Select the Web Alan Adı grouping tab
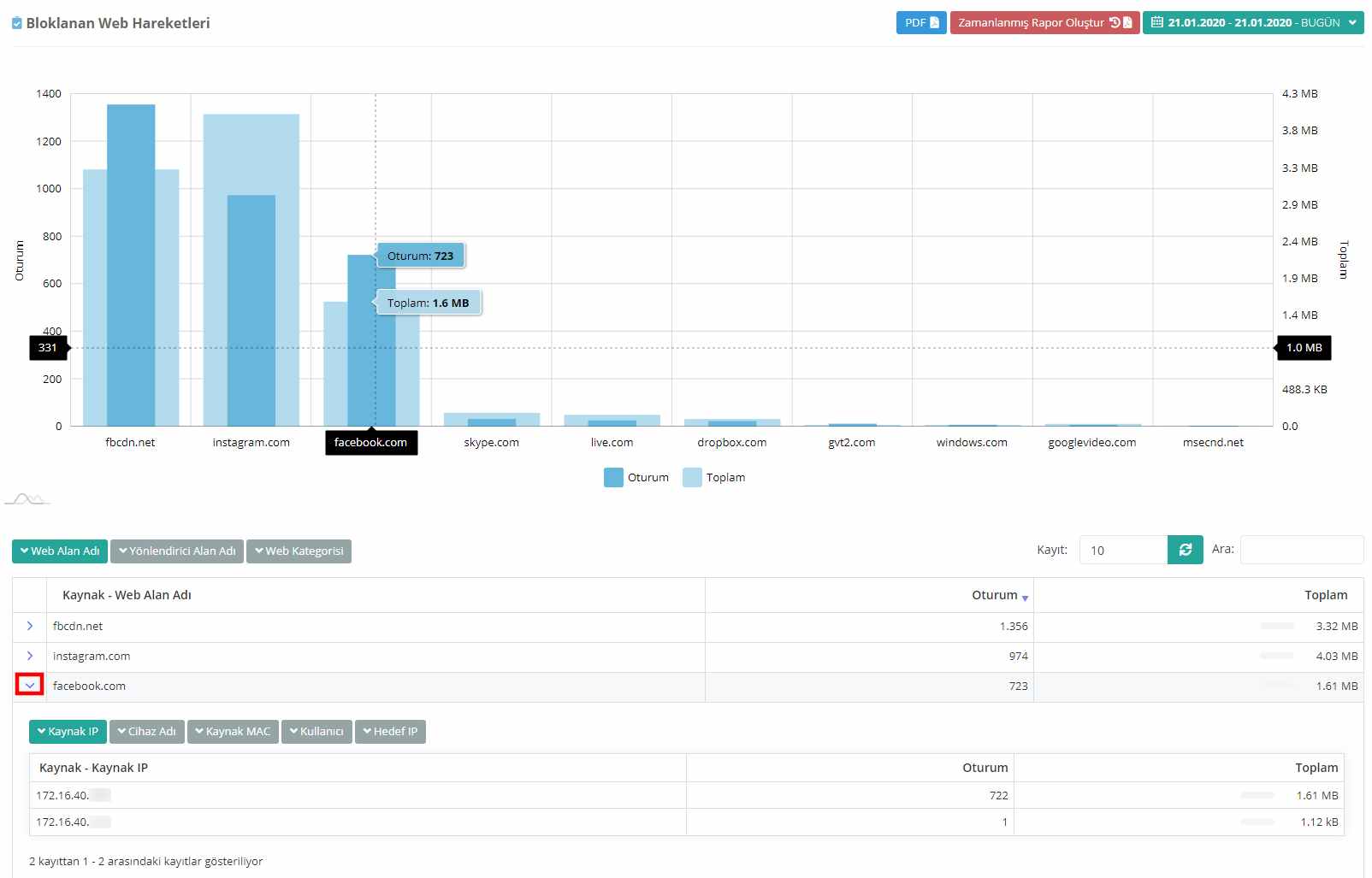 (60, 551)
